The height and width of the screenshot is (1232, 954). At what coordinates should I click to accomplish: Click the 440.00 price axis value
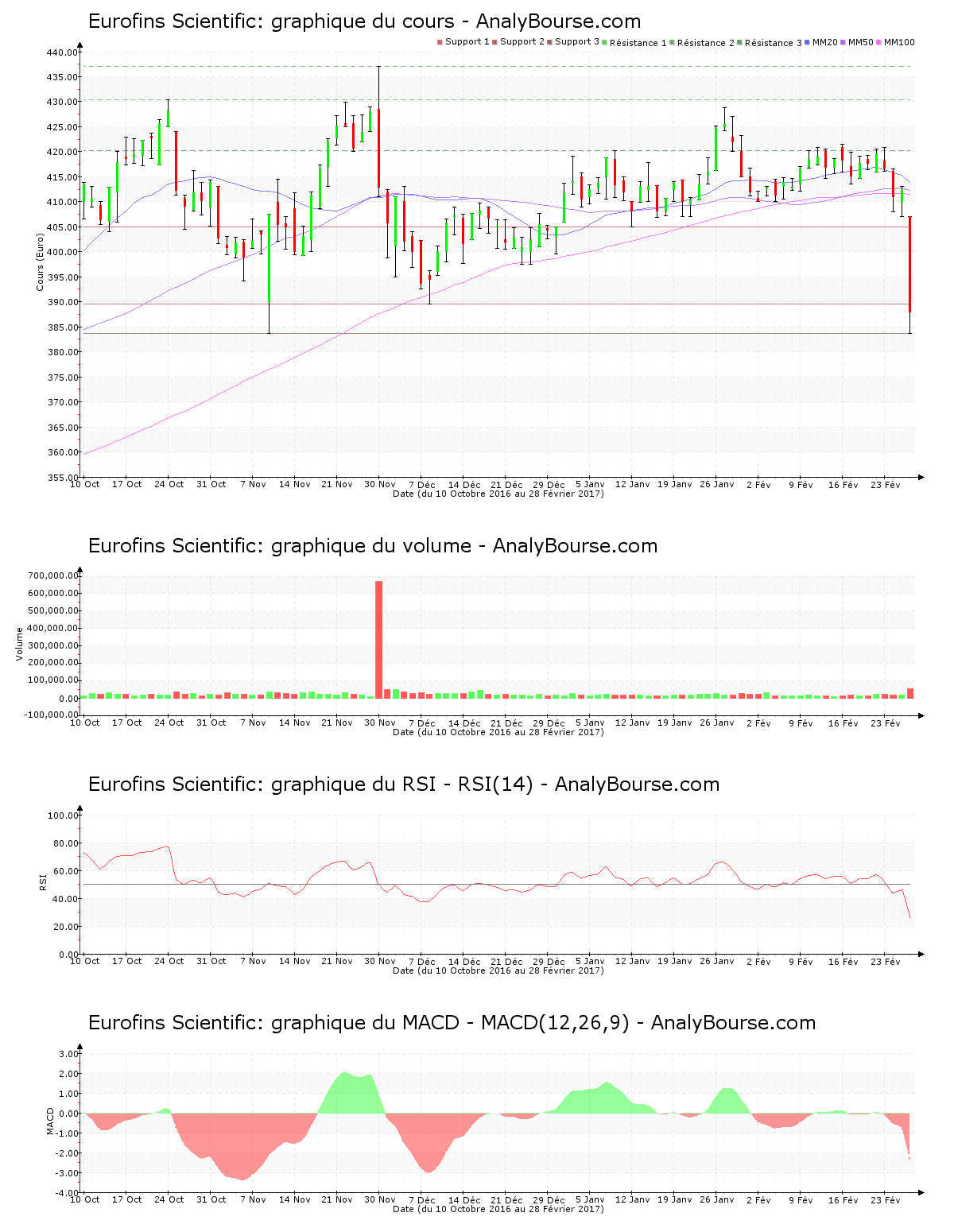pyautogui.click(x=62, y=52)
